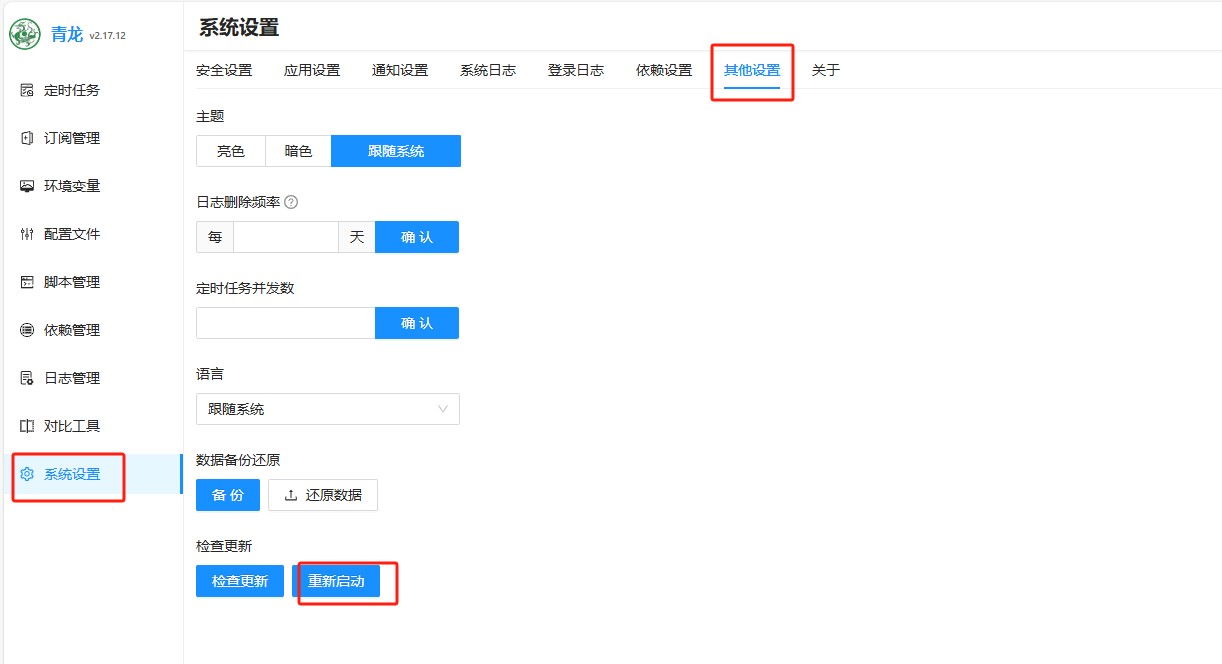This screenshot has width=1222, height=664.
Task: Click the 备份 button
Action: tap(228, 495)
